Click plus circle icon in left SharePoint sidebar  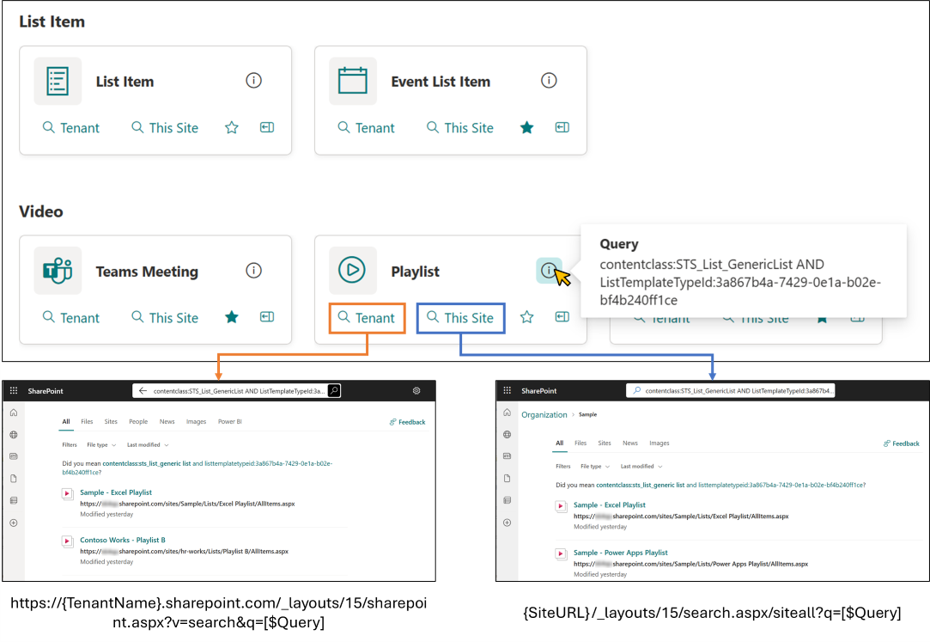point(14,523)
